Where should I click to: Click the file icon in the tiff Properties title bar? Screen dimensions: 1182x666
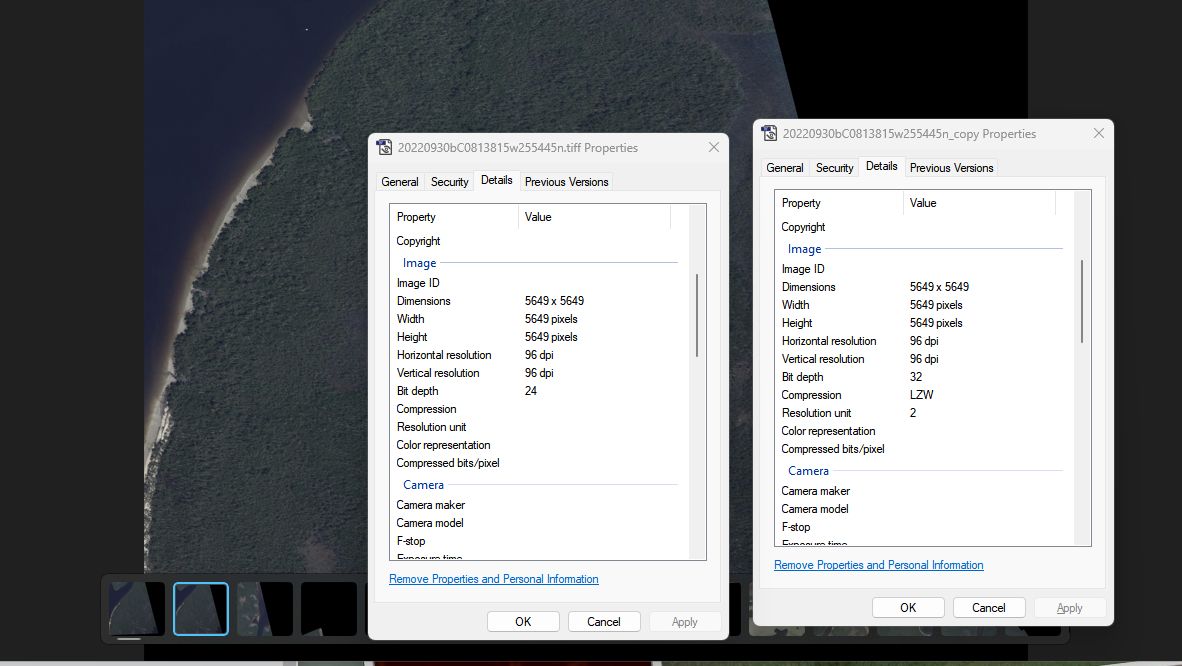(x=384, y=148)
